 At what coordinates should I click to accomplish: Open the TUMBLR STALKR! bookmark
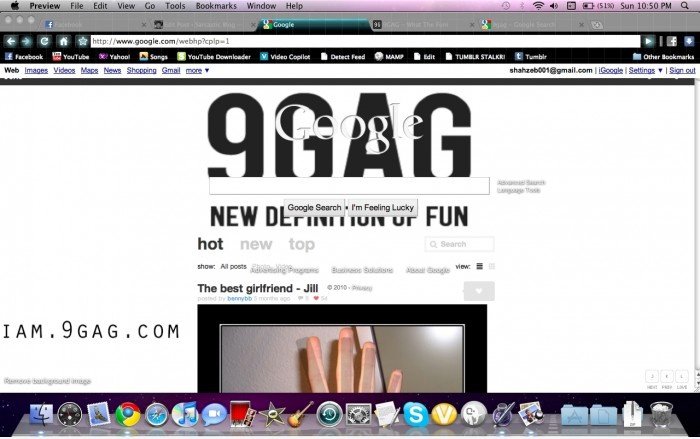pos(475,57)
